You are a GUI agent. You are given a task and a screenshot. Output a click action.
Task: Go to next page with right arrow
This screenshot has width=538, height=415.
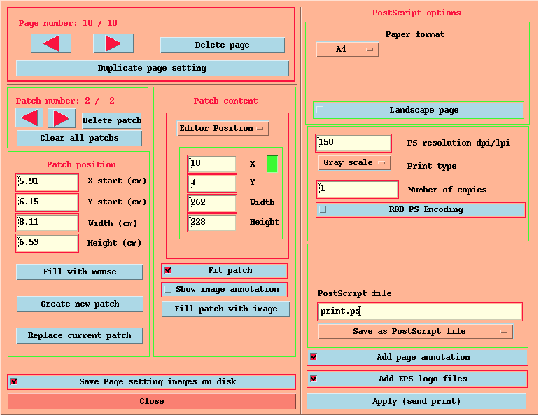pyautogui.click(x=113, y=44)
